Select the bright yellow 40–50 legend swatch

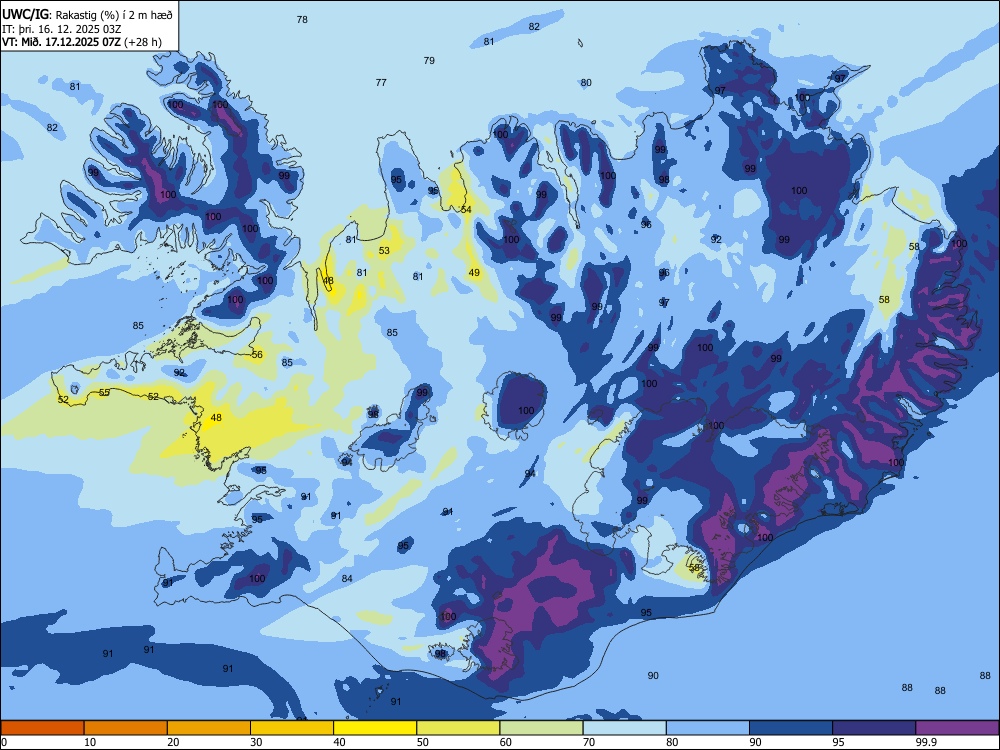375,728
